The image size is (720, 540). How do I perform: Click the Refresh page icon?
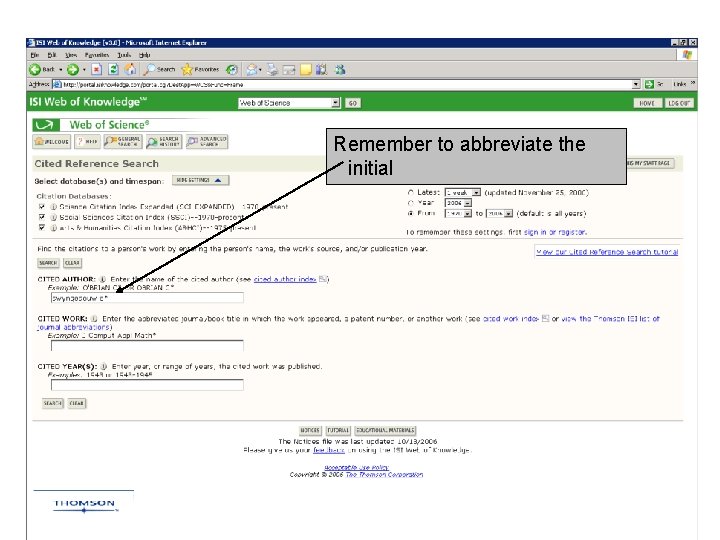(113, 70)
